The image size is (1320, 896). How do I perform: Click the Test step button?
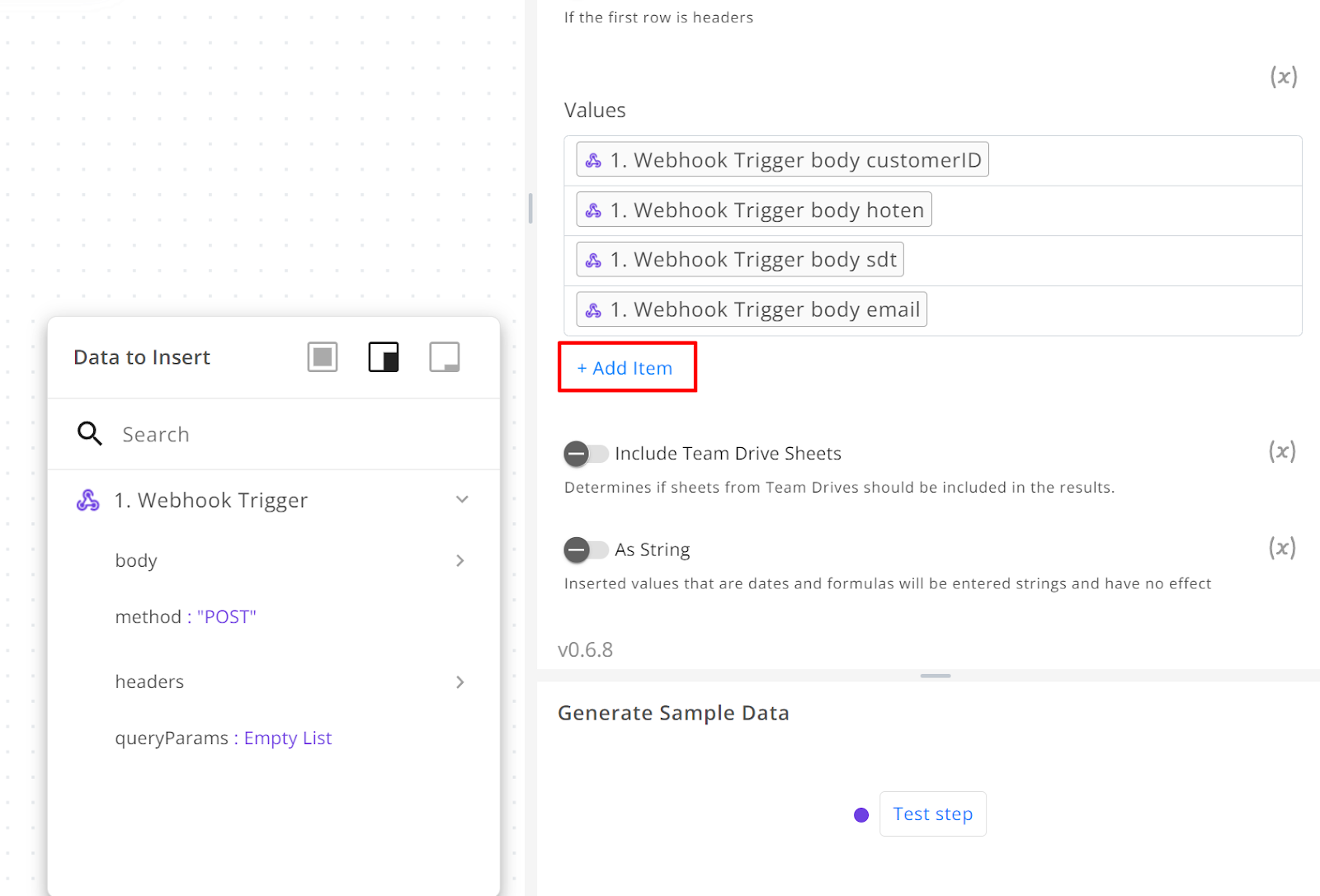(933, 814)
